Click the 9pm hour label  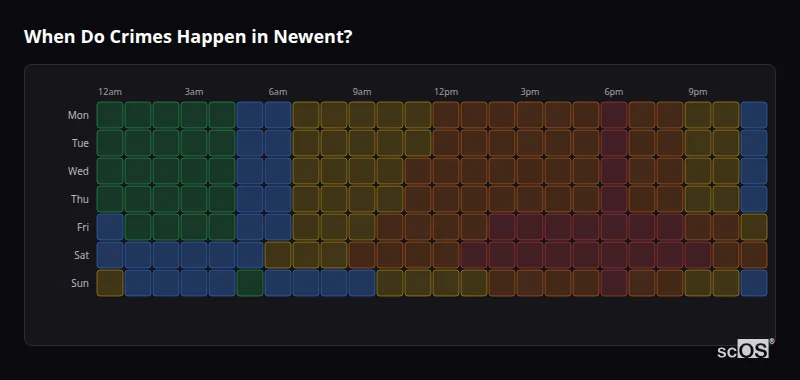click(x=698, y=92)
